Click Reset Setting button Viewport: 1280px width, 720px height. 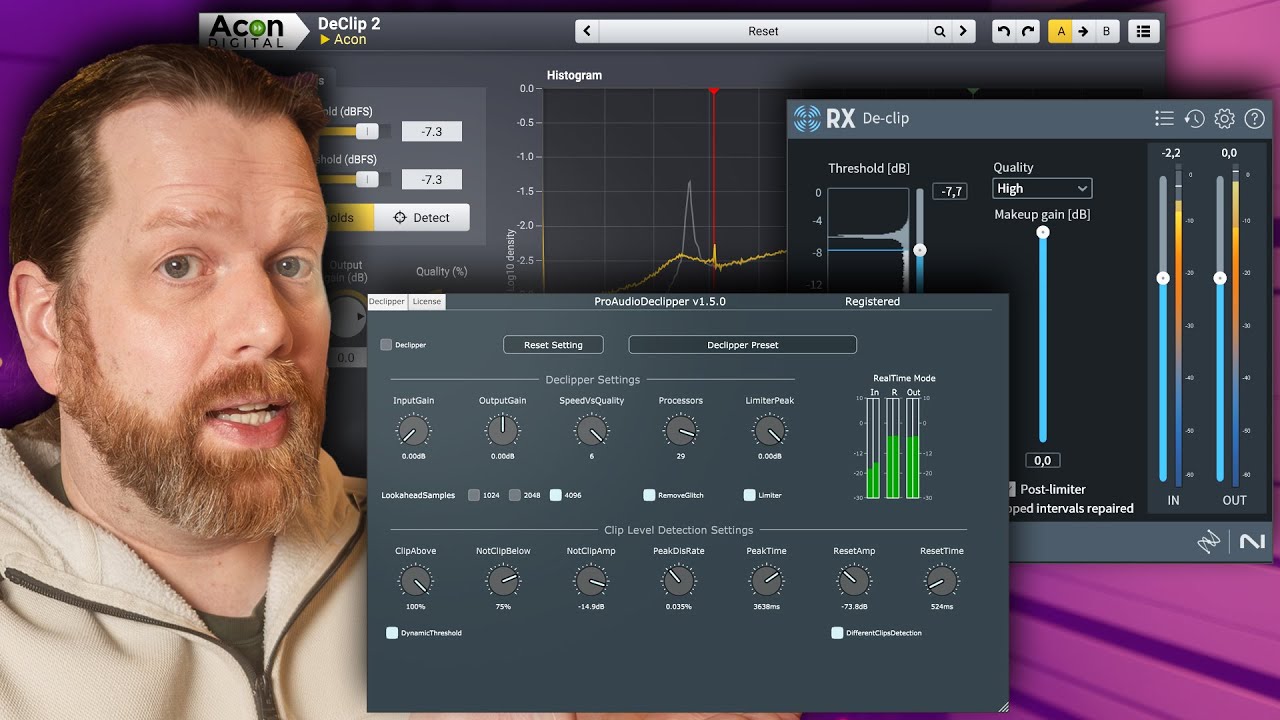coord(553,345)
